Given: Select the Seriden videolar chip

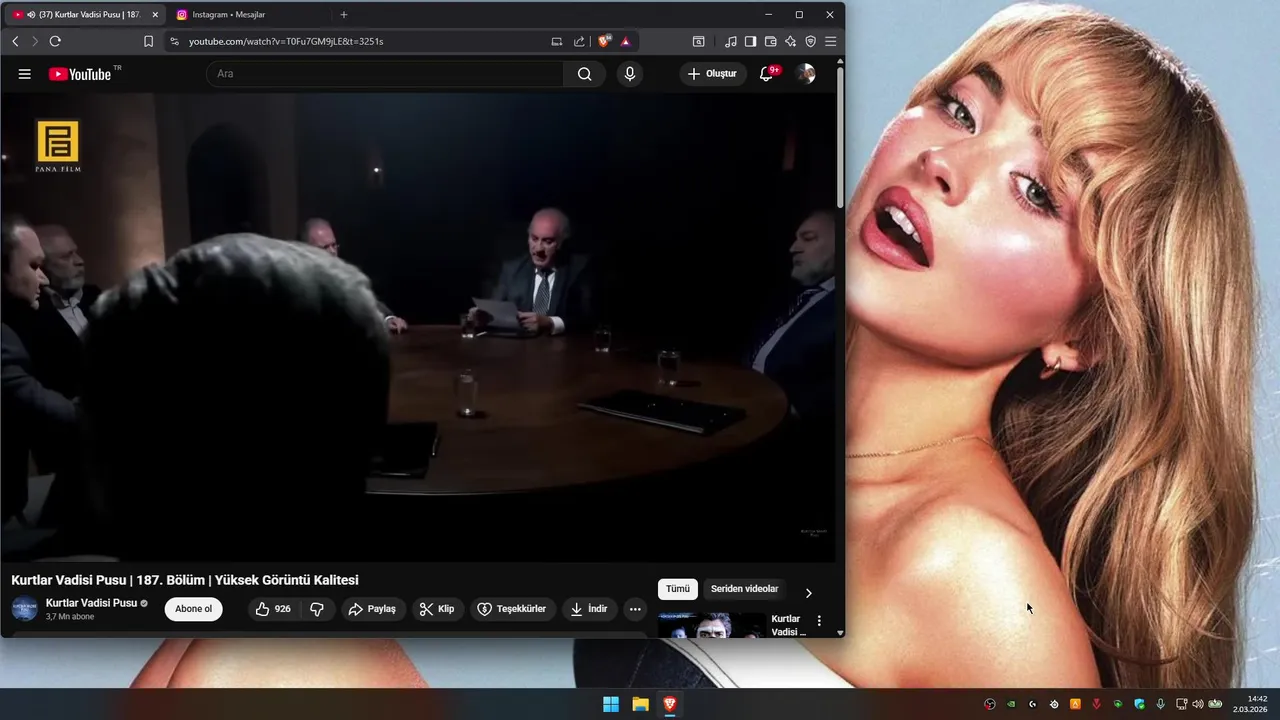Looking at the screenshot, I should [x=744, y=589].
